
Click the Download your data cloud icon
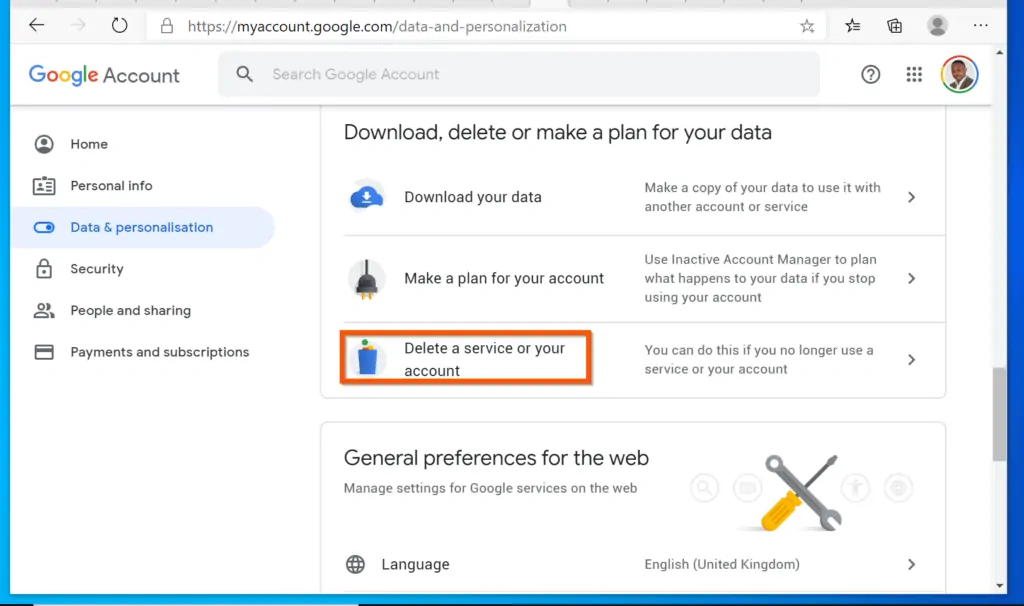367,197
